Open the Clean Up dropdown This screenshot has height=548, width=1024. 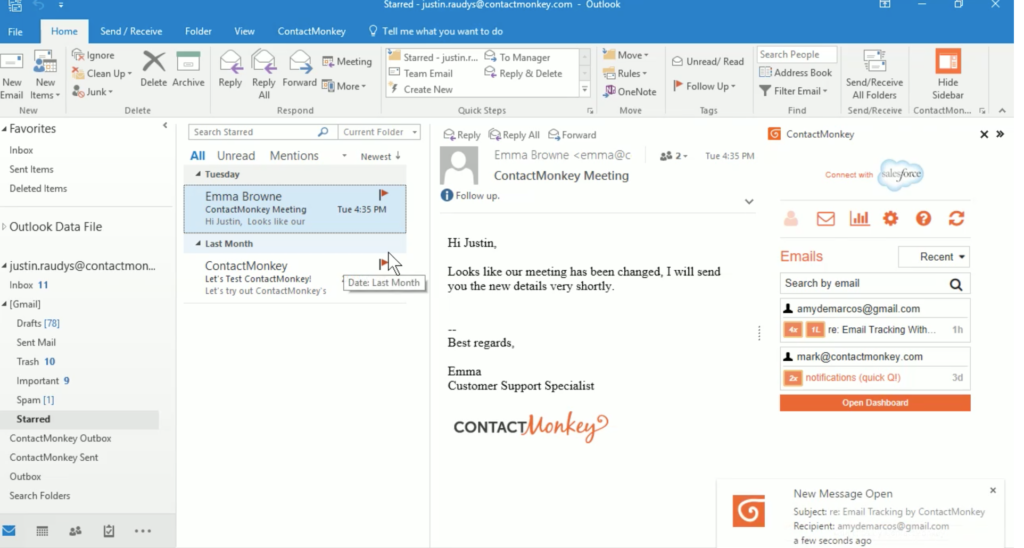coord(102,73)
